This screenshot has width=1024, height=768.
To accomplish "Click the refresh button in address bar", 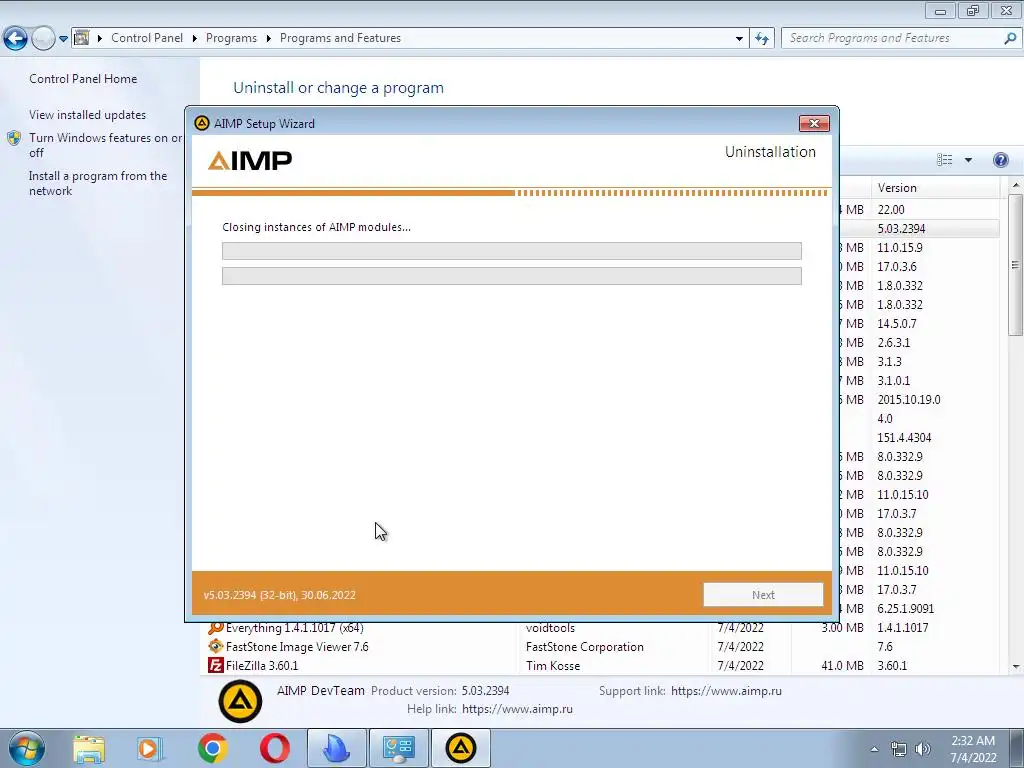I will click(761, 39).
